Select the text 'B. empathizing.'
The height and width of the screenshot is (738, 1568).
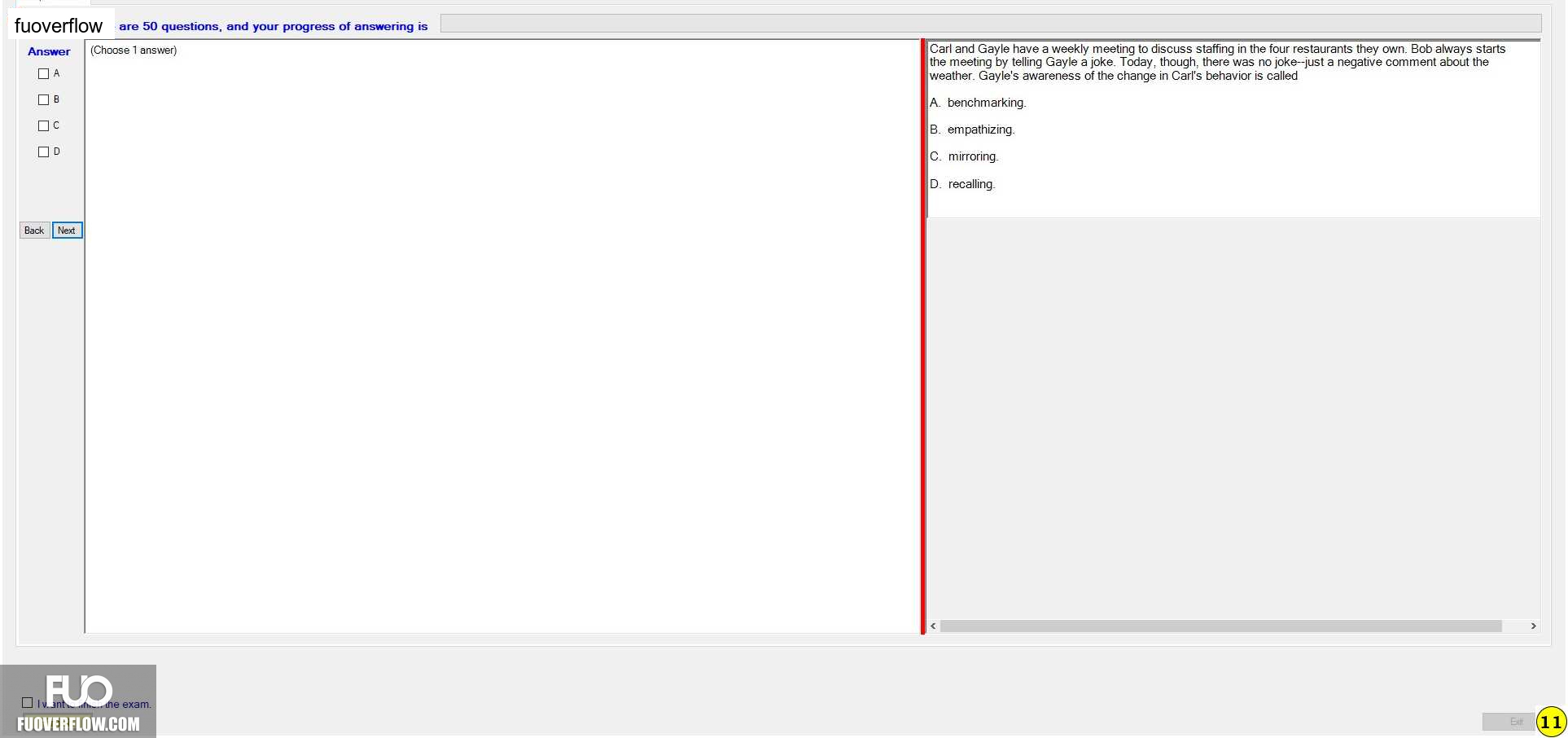point(972,130)
